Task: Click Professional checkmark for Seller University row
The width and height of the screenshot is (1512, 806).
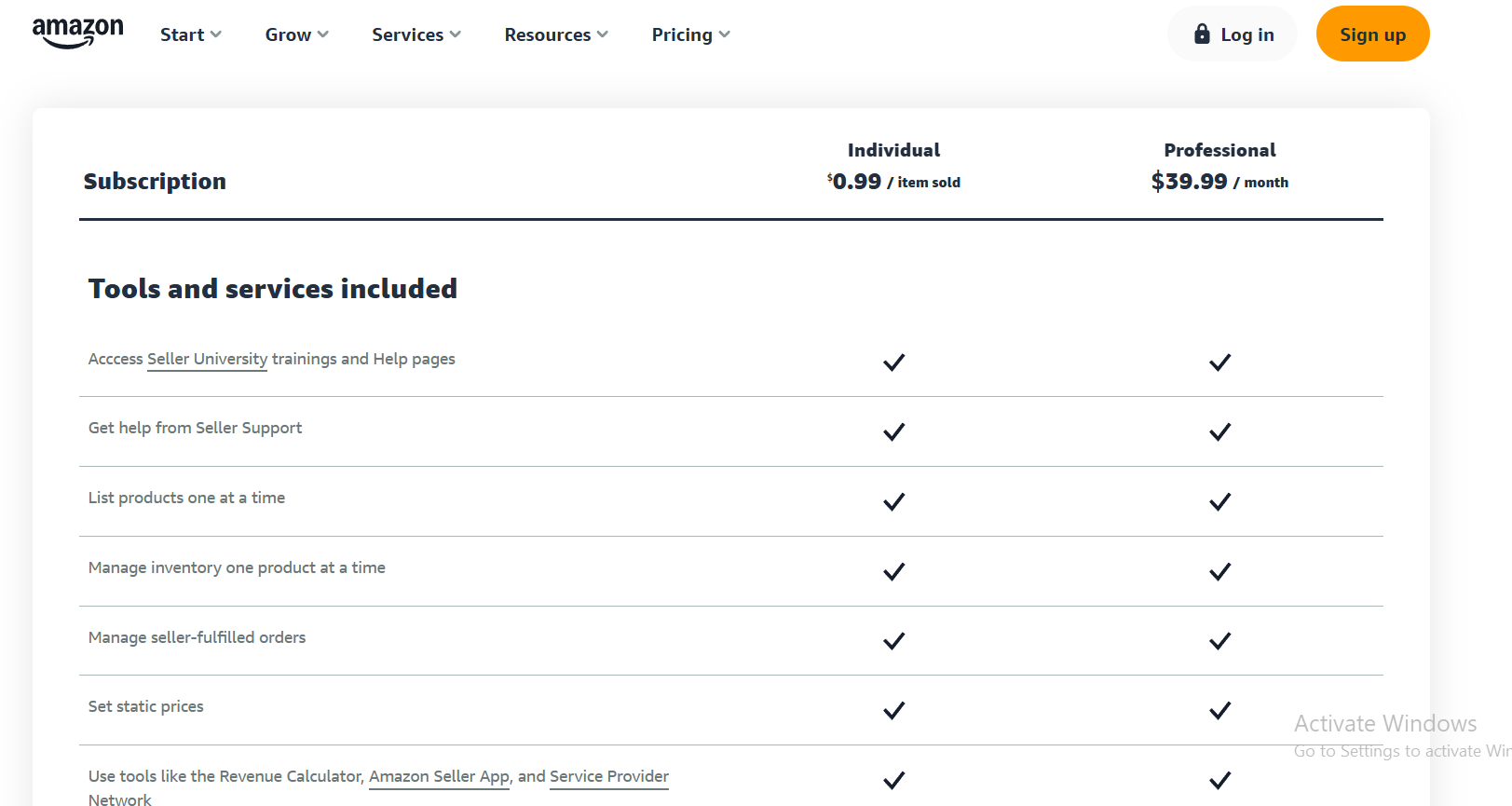Action: pos(1220,362)
